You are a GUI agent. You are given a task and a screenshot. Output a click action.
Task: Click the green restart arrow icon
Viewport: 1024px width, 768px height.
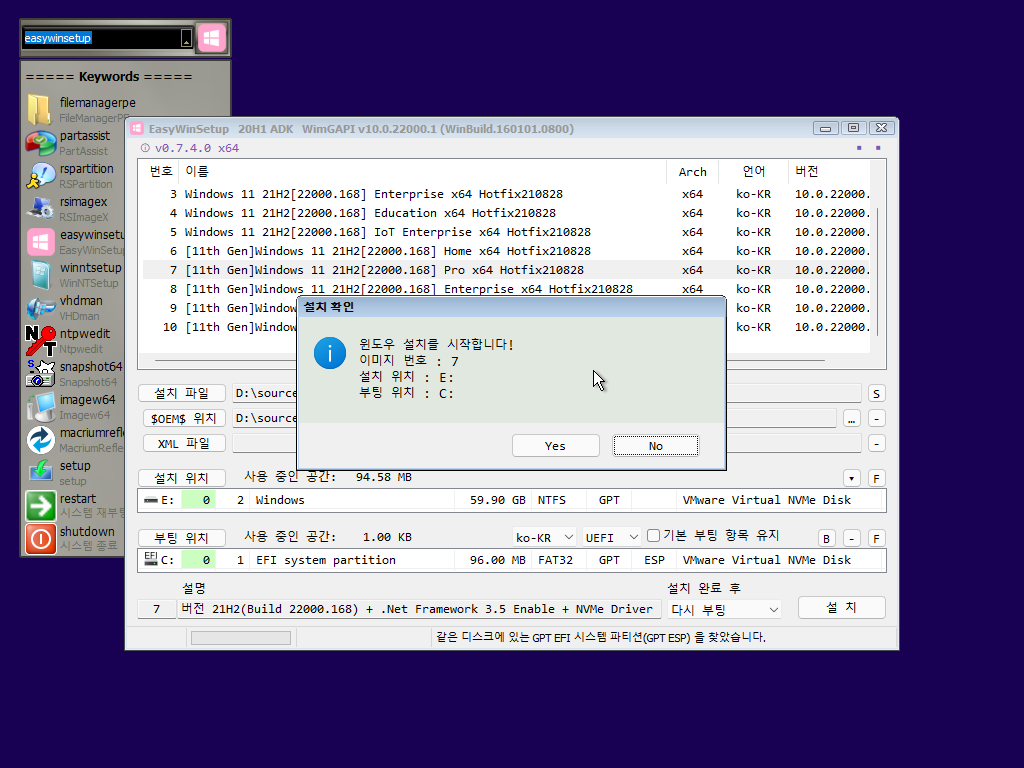point(40,505)
